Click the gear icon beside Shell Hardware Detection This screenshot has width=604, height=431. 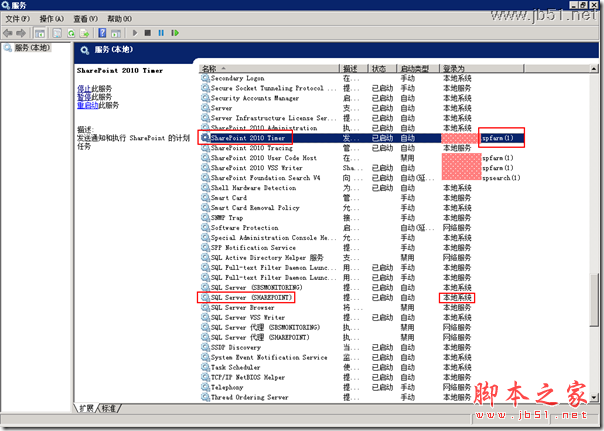point(205,188)
